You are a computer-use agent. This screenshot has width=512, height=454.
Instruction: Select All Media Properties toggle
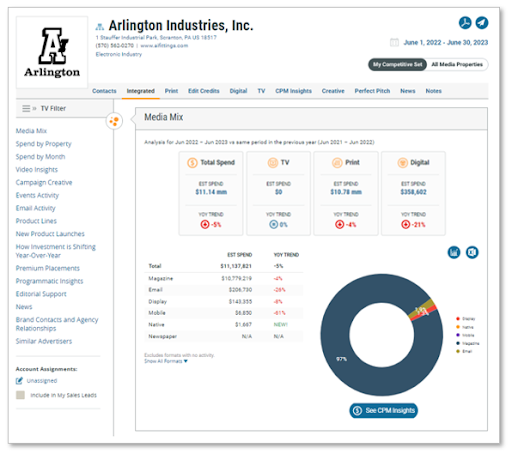point(457,64)
